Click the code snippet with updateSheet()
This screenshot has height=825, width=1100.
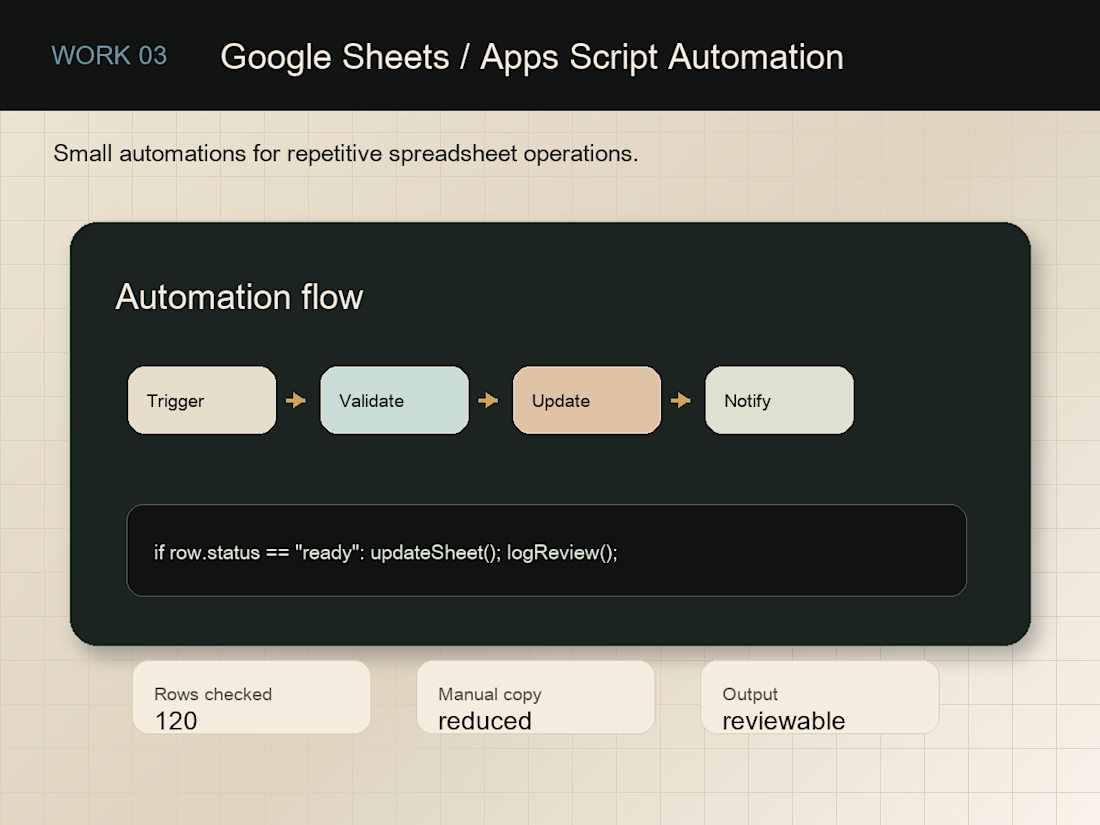pos(546,551)
